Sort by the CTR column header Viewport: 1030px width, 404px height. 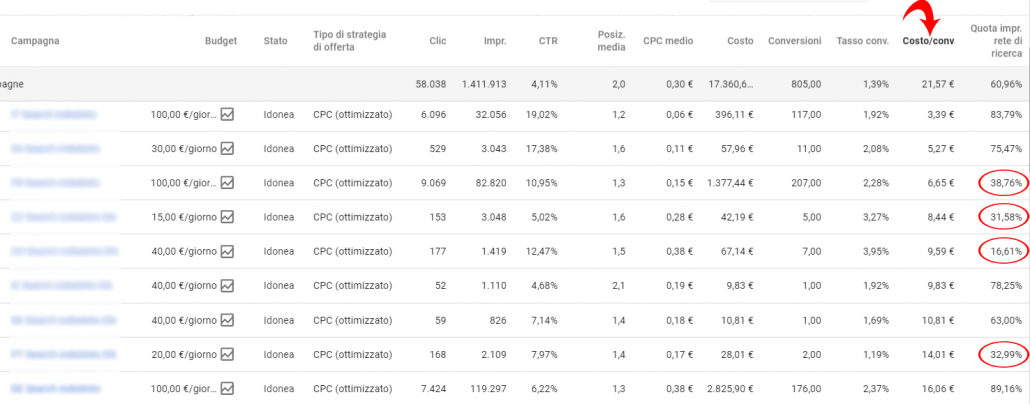(x=548, y=41)
